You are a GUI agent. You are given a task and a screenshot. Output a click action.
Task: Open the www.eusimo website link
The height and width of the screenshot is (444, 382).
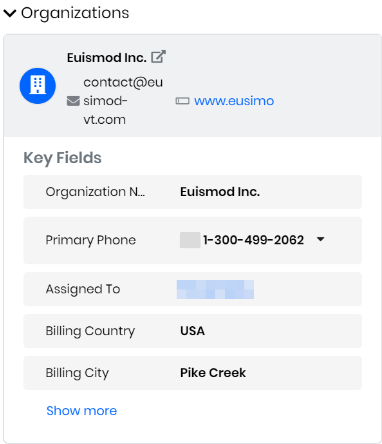[234, 101]
